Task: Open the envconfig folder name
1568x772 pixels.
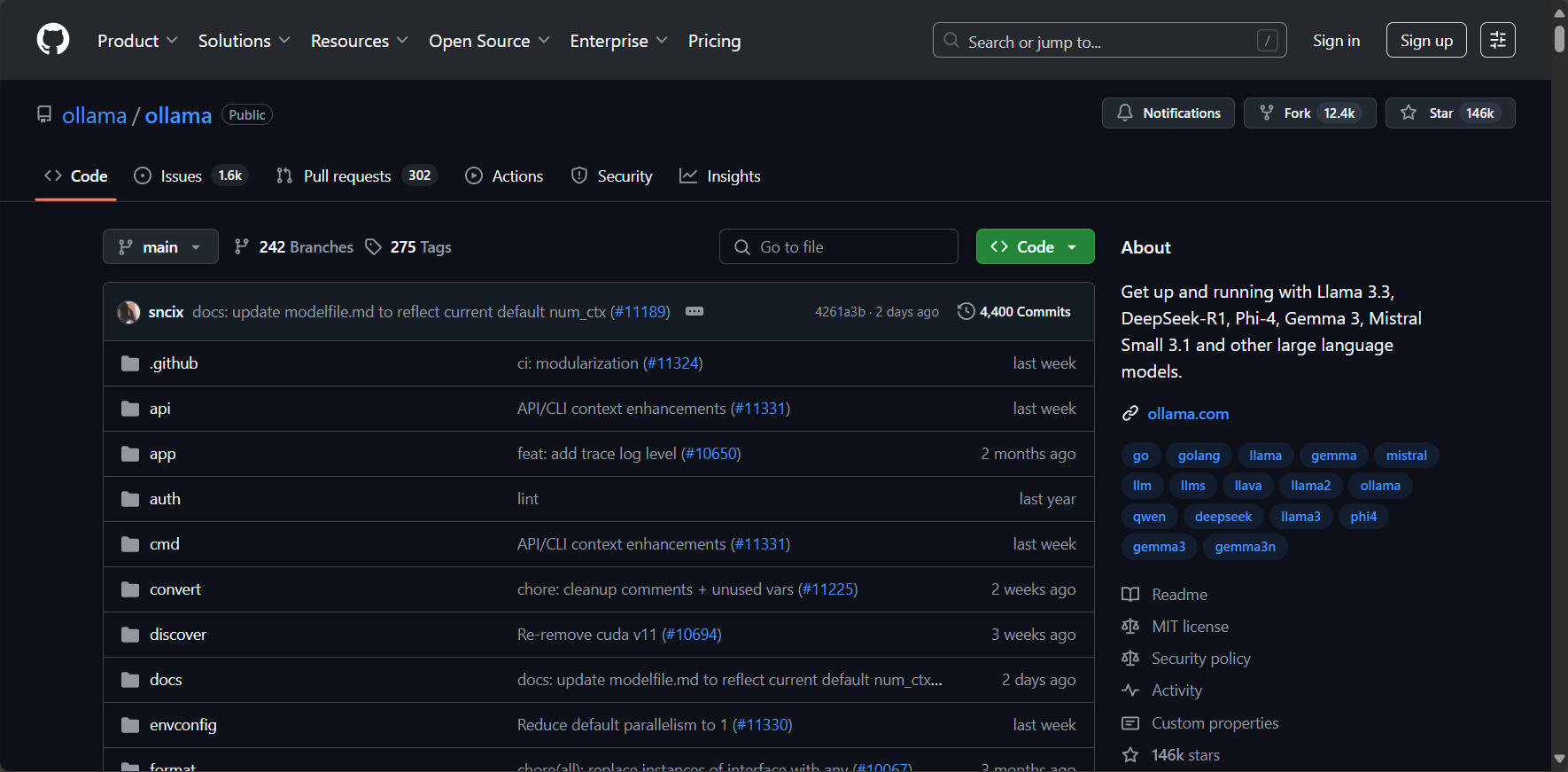Action: coord(182,725)
